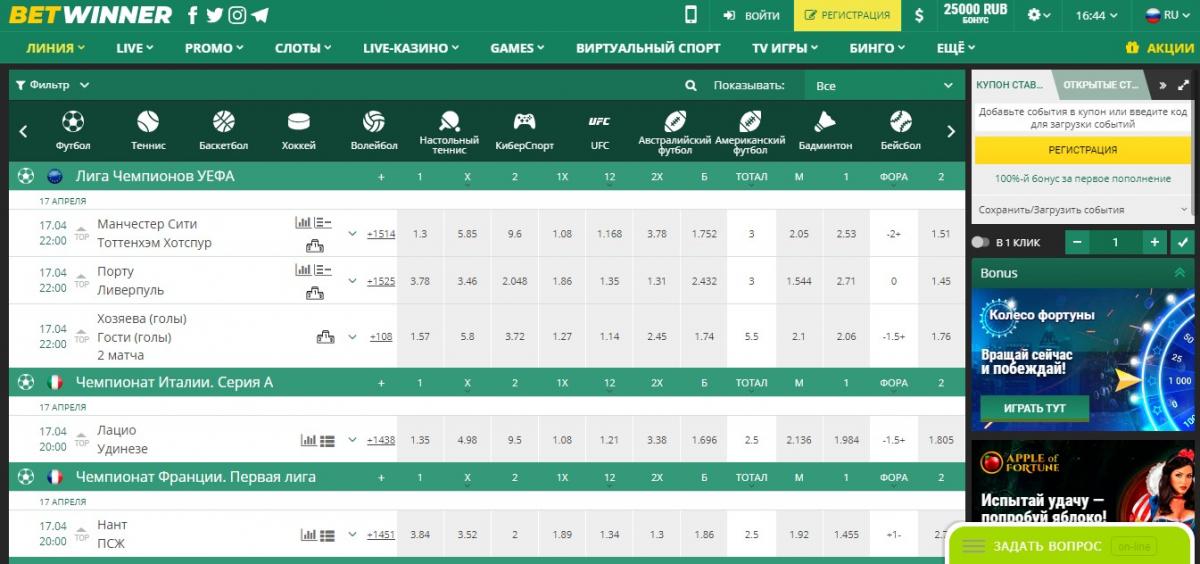This screenshot has width=1200, height=564.
Task: Click the one-click bet amount field
Action: (x=1115, y=242)
